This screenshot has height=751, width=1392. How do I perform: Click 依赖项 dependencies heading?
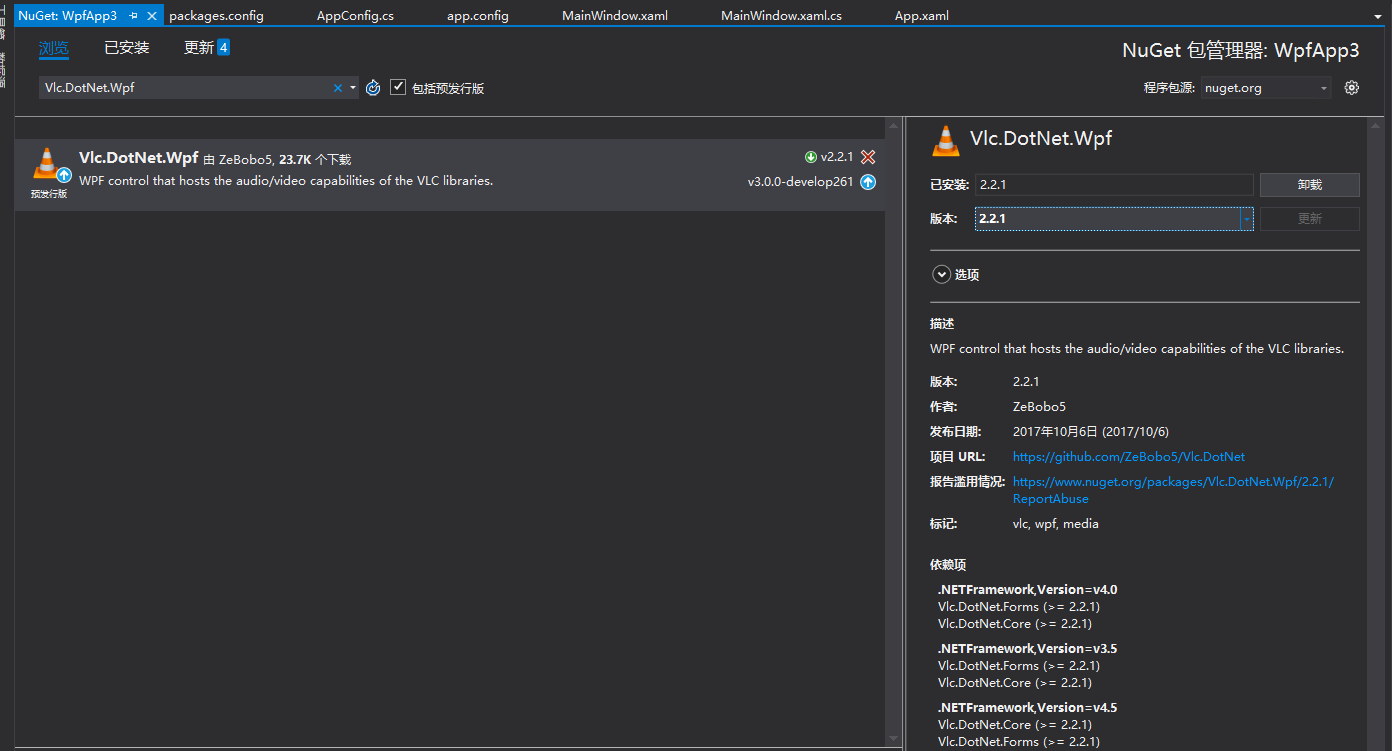pos(948,565)
